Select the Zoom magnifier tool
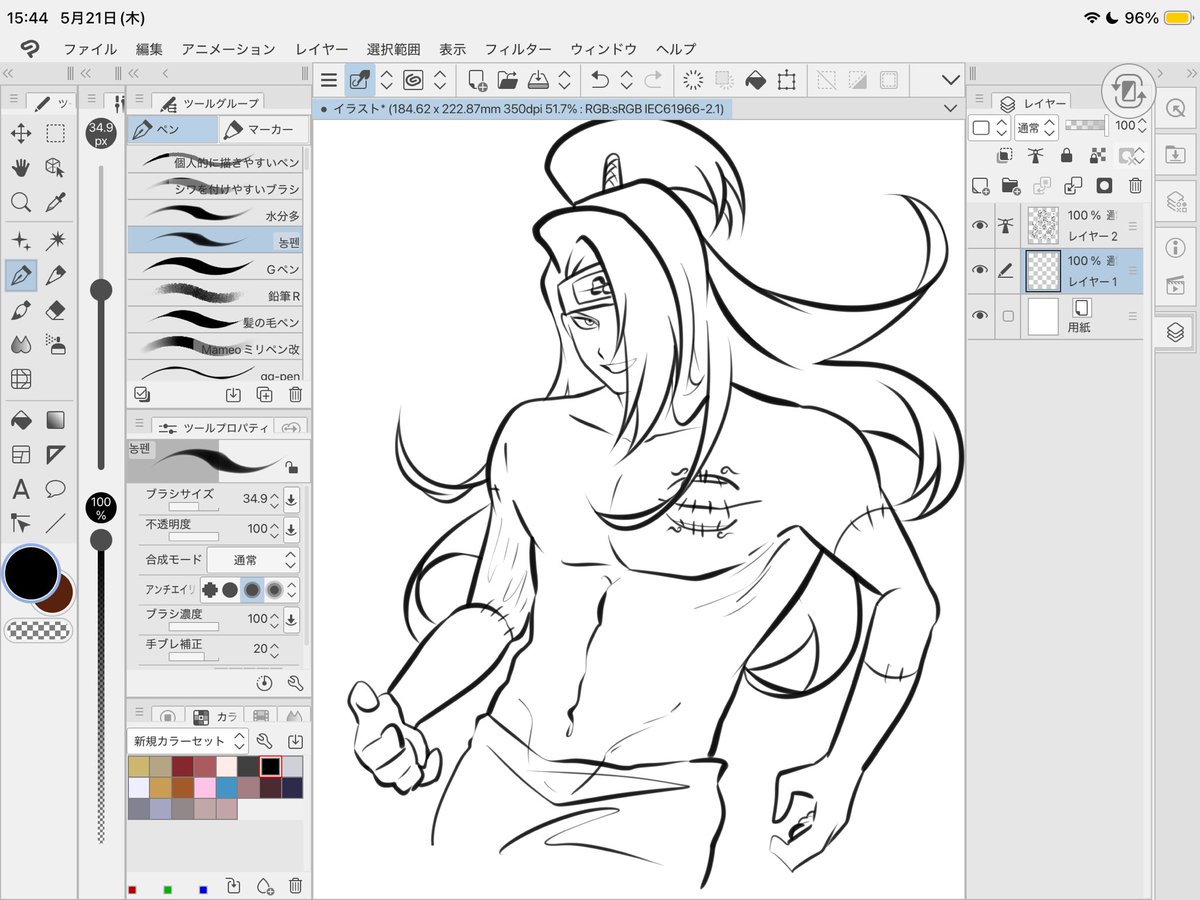This screenshot has width=1200, height=900. [20, 202]
